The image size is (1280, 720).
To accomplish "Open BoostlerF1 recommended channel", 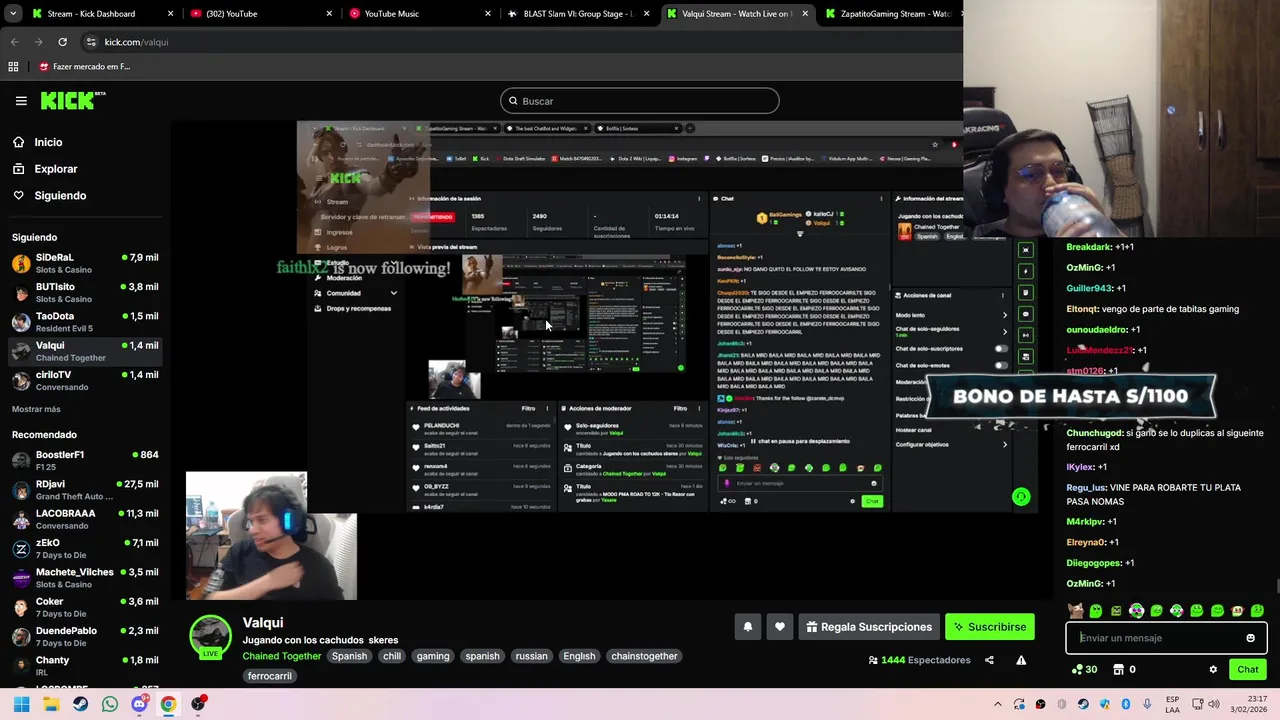I will 85,460.
